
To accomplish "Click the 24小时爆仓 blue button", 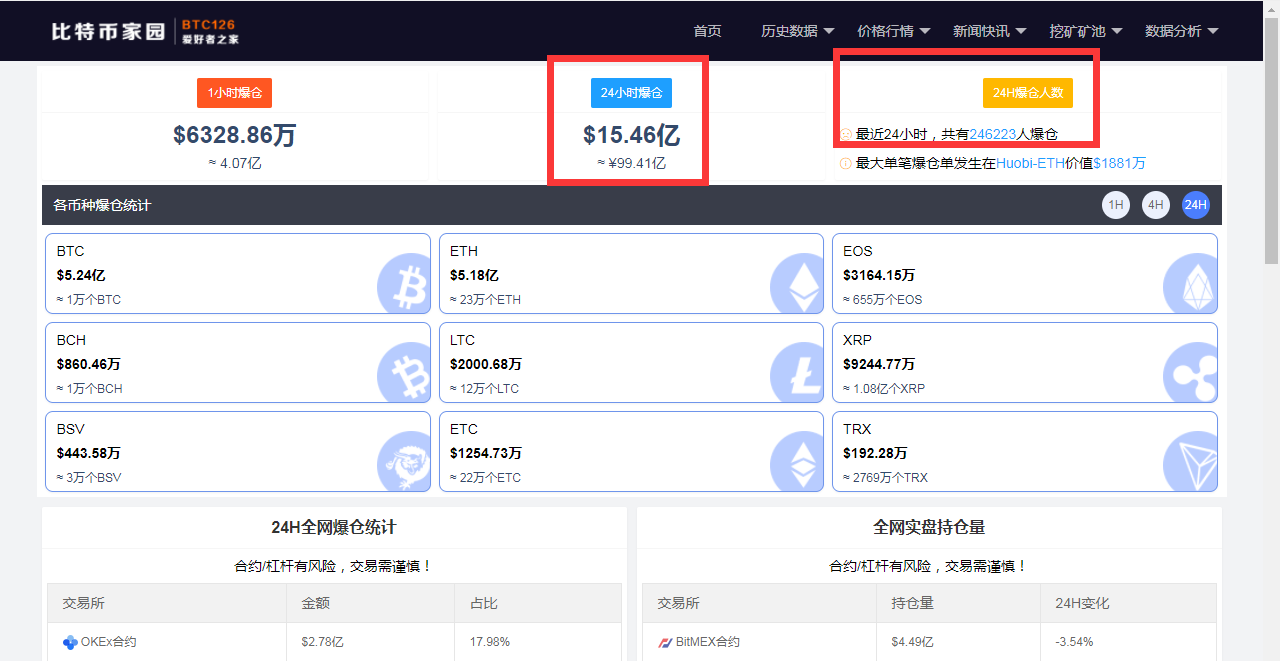I will 631,93.
